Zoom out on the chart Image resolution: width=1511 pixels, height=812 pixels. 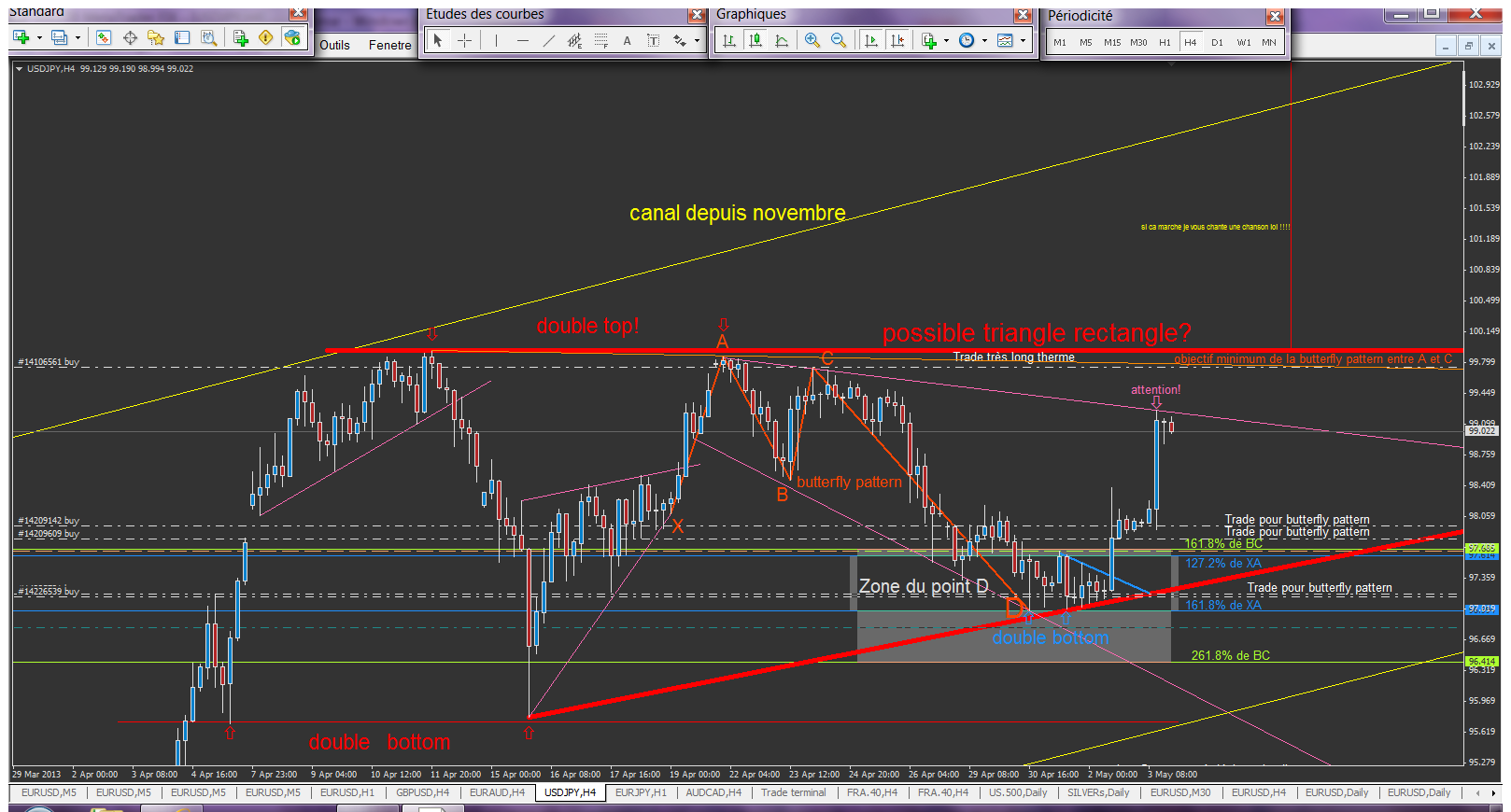[x=839, y=40]
